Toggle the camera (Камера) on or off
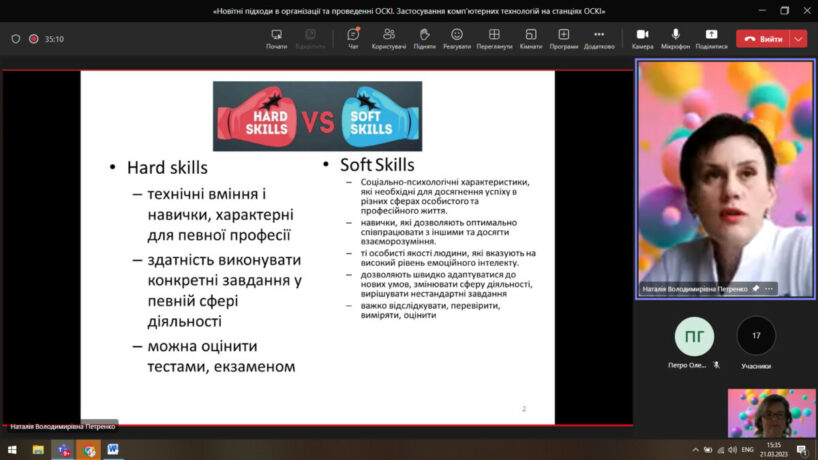This screenshot has height=460, width=818. tap(642, 38)
